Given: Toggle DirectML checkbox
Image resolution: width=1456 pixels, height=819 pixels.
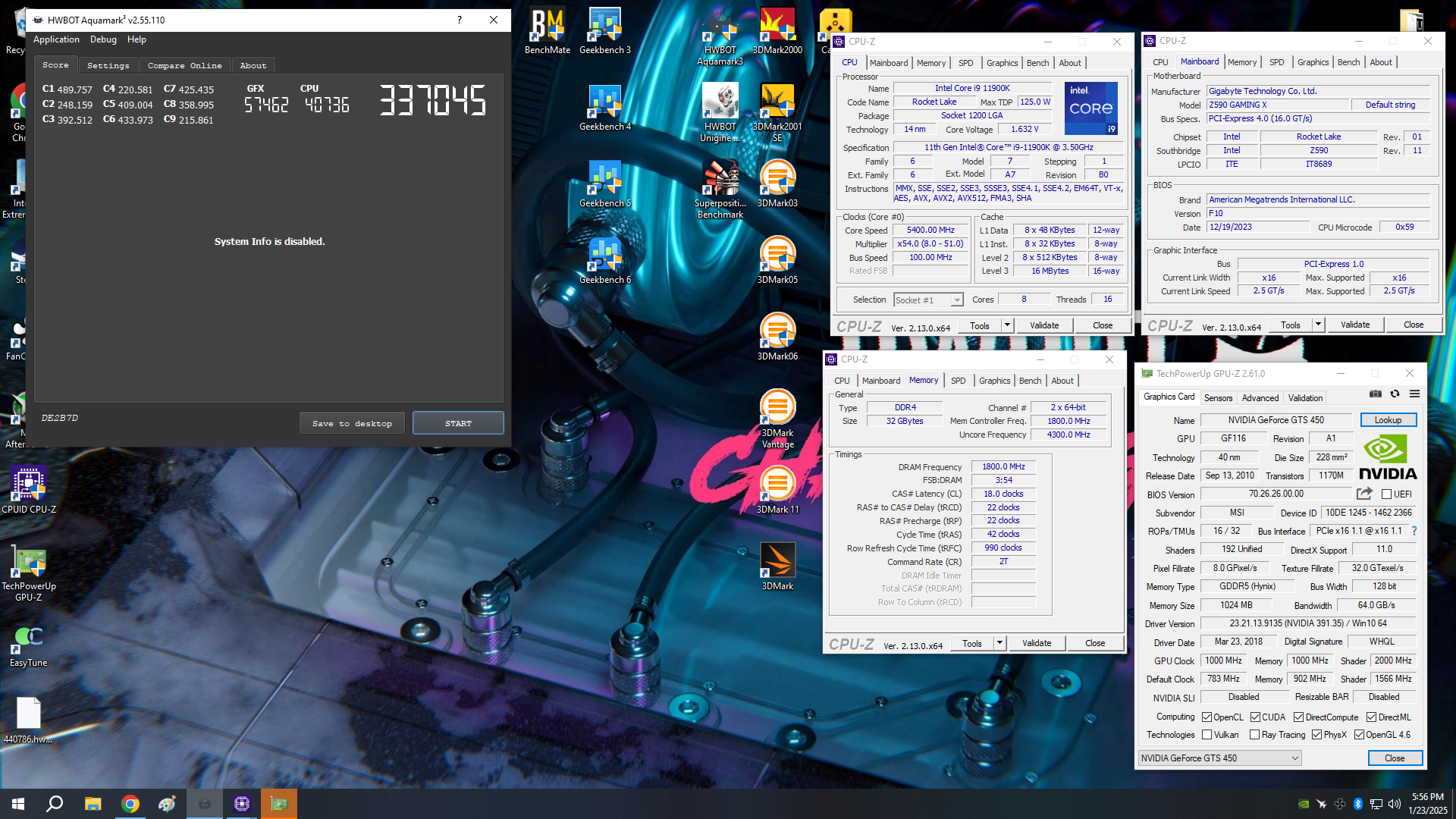Looking at the screenshot, I should [1371, 717].
